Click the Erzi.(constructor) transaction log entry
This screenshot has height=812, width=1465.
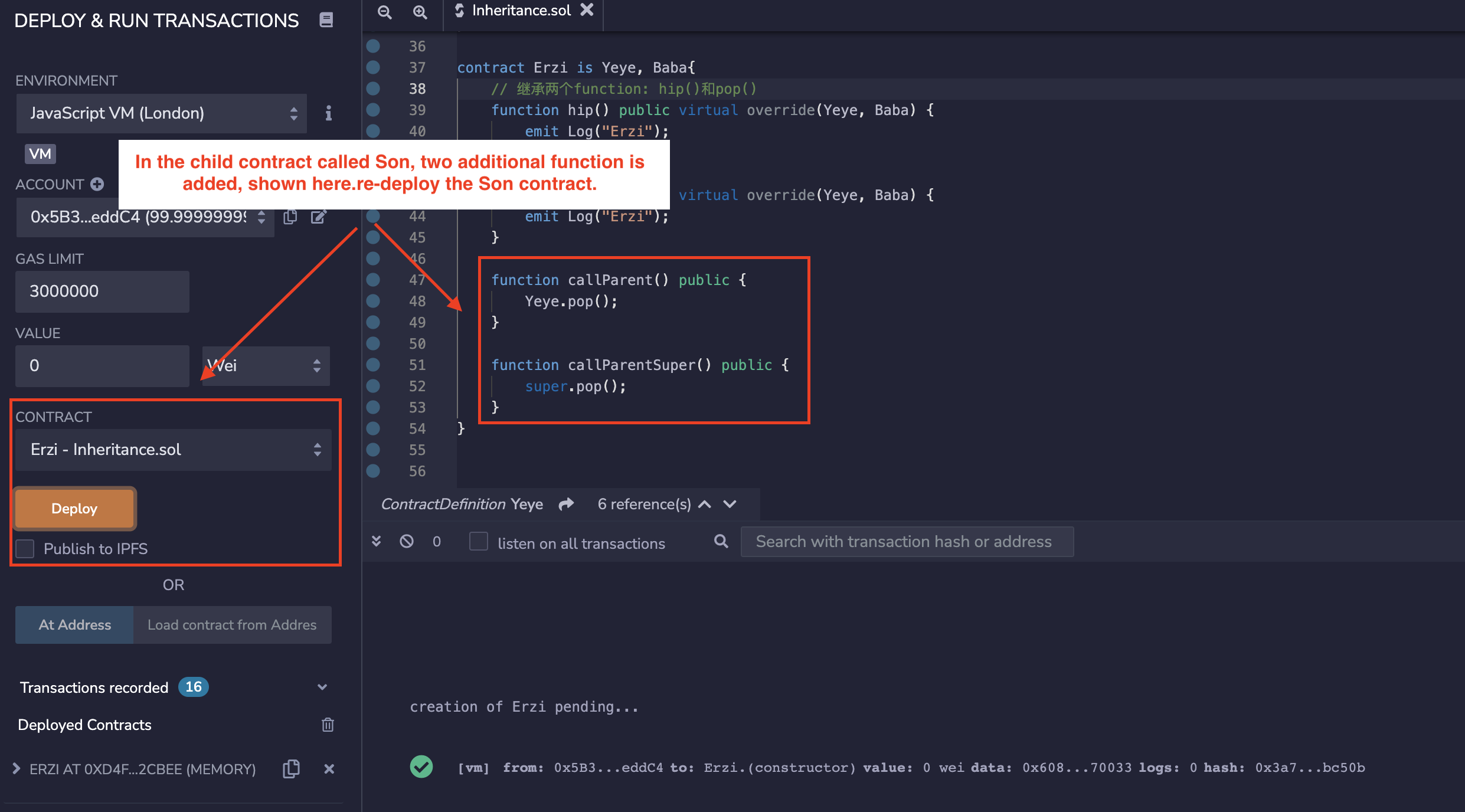[x=912, y=768]
